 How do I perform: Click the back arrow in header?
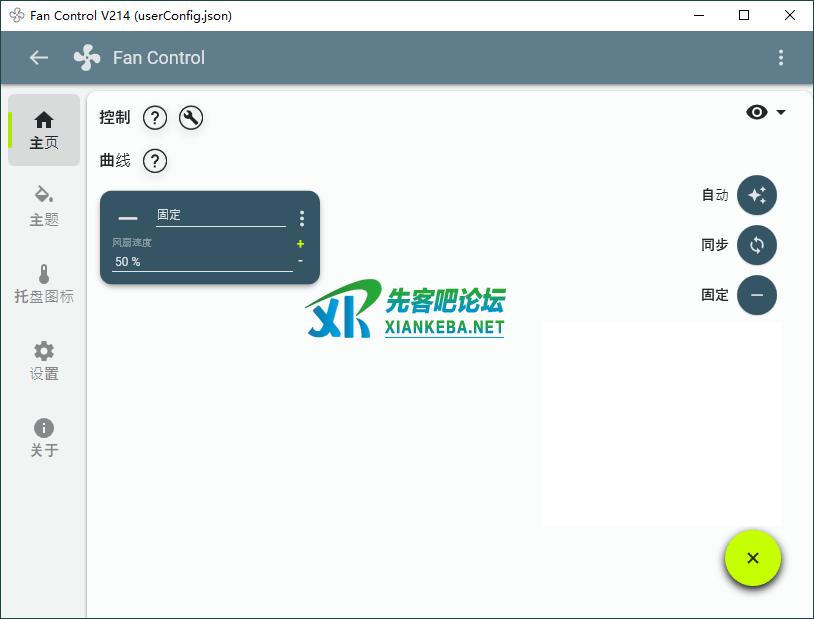[39, 58]
